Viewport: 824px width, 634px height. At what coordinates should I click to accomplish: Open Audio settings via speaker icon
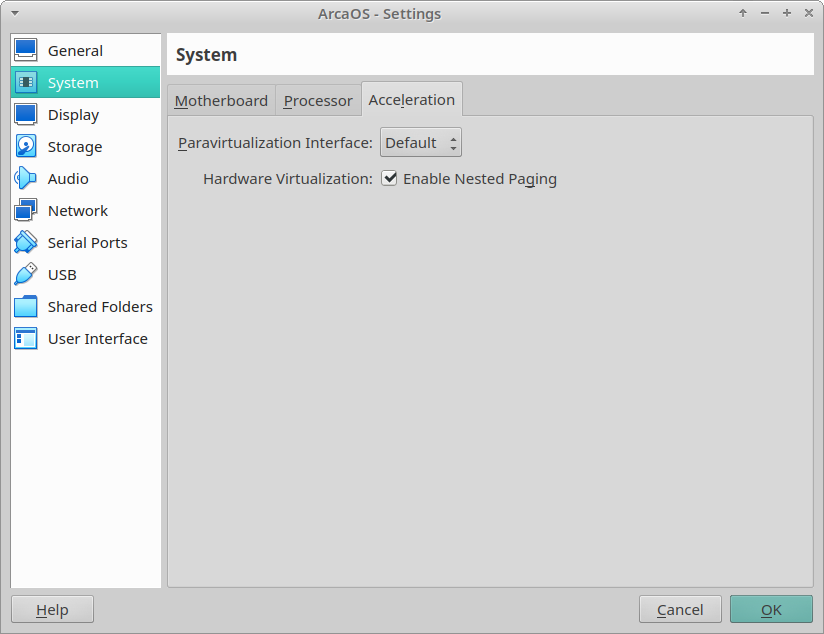click(x=26, y=179)
